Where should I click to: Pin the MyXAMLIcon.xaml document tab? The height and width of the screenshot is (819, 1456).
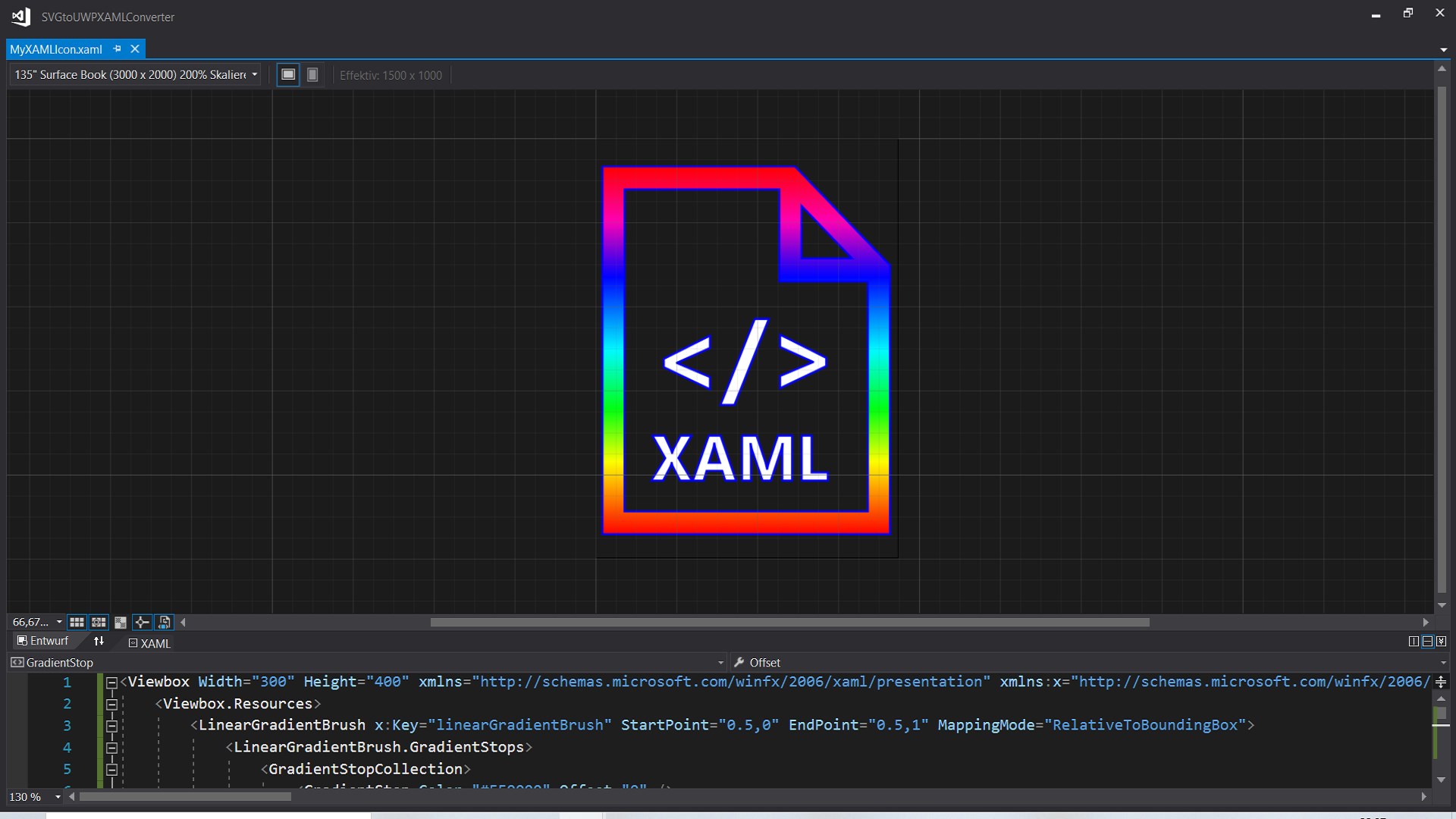[x=117, y=49]
